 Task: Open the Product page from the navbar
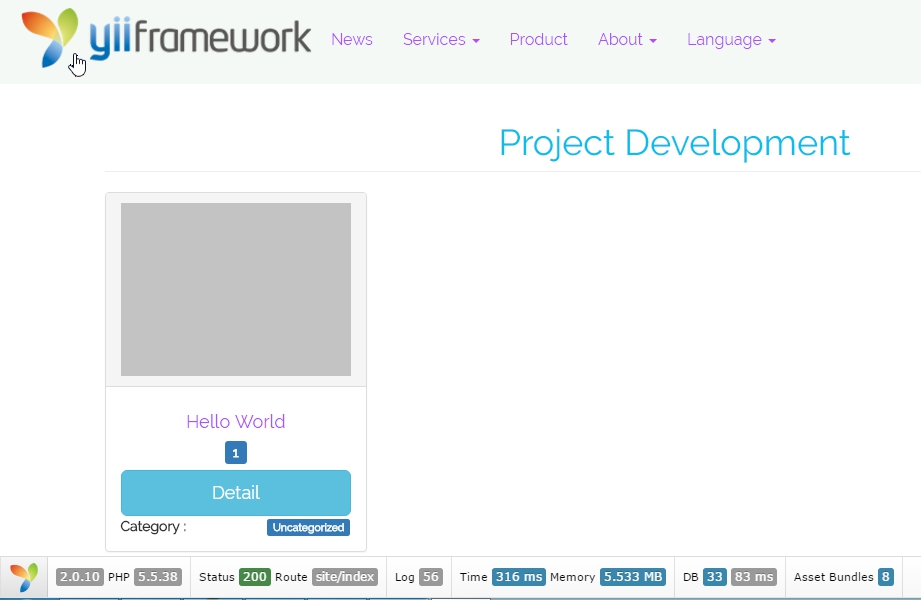(x=538, y=40)
